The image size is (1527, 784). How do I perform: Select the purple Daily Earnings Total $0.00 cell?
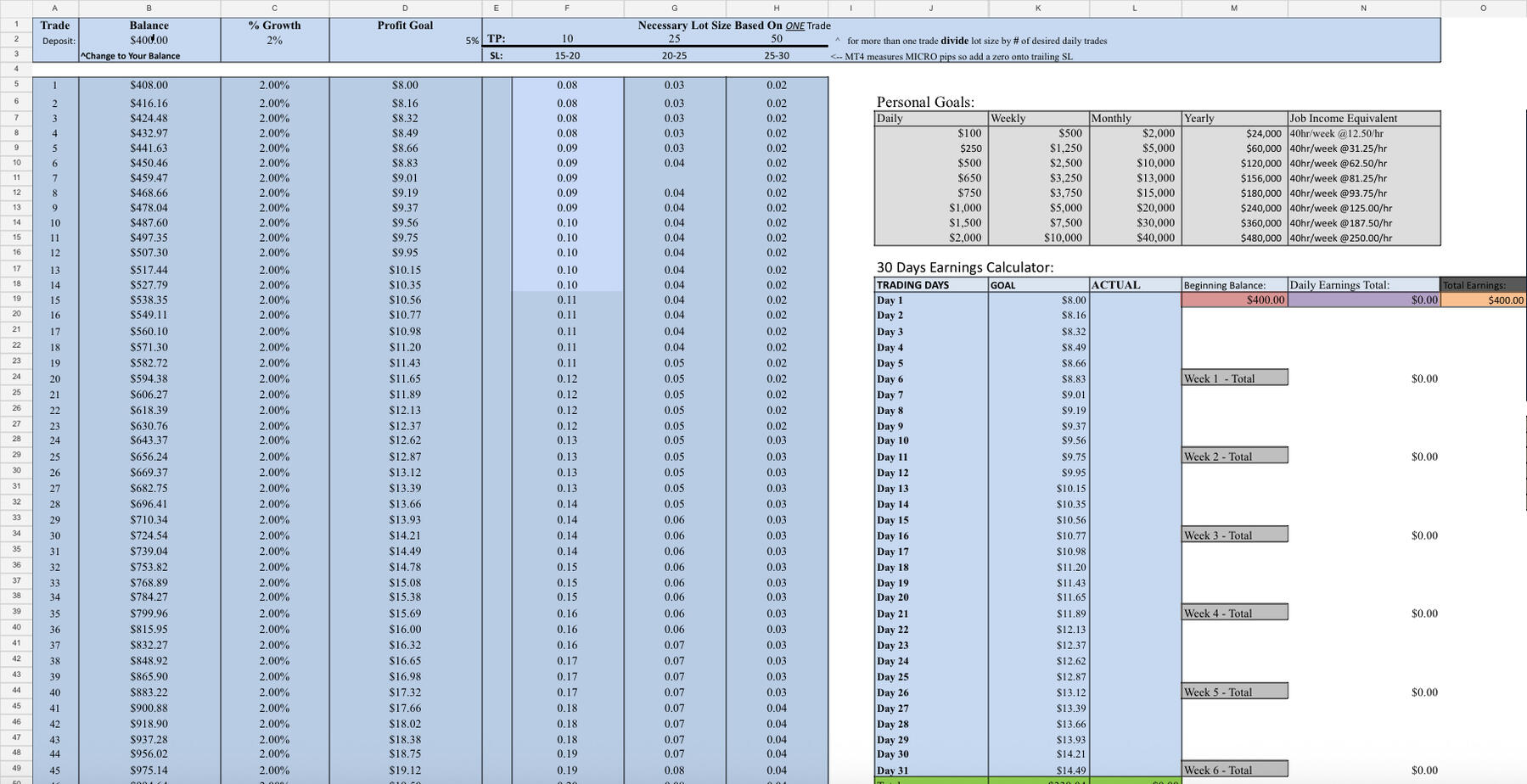(x=1364, y=300)
